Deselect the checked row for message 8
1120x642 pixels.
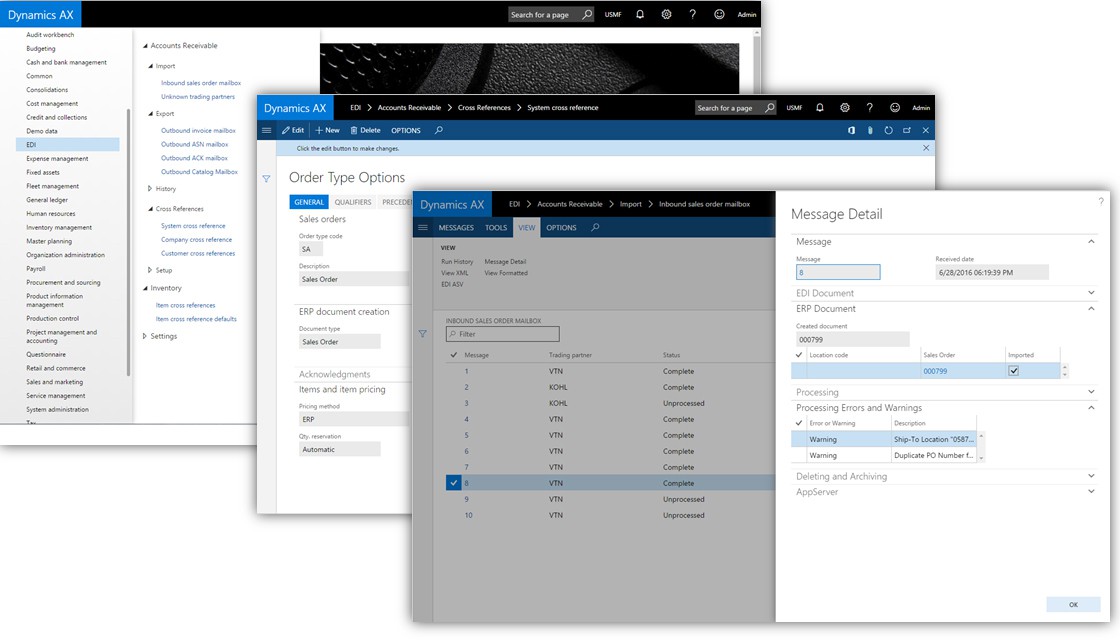click(x=455, y=483)
